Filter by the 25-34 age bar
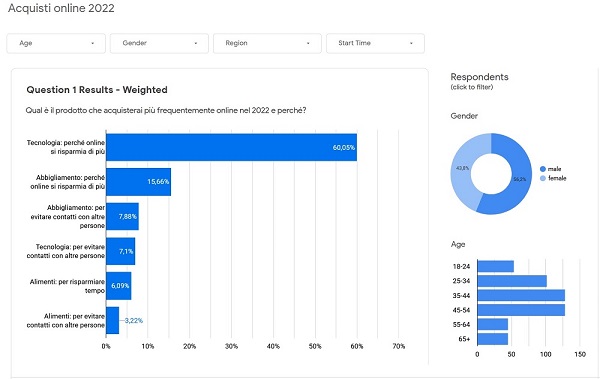Screen dimensions: 600x379 click(x=512, y=281)
